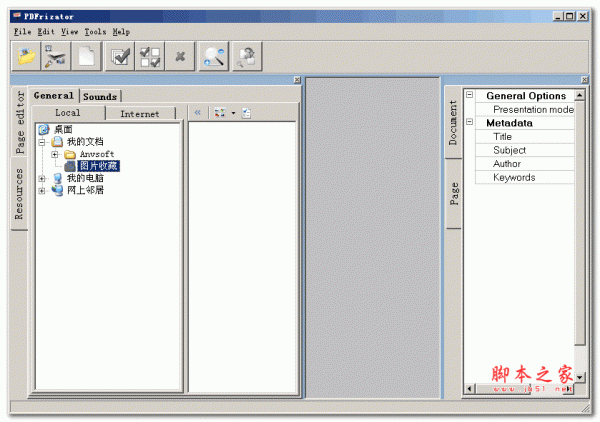Open the Edit menu
Screen dimensions: 600x422
pos(46,32)
